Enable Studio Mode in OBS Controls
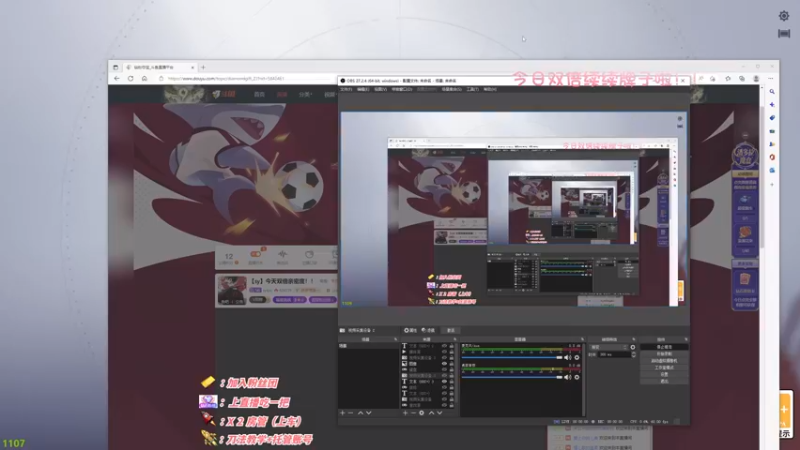The image size is (800, 450). [x=664, y=367]
